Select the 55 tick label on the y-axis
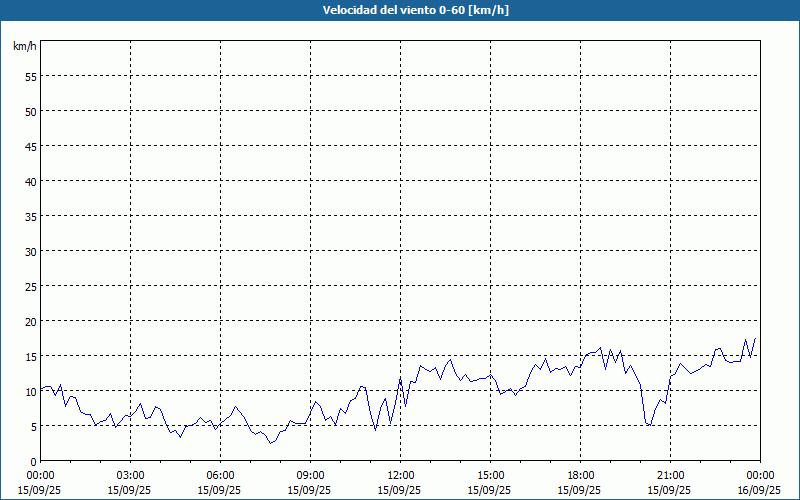 30,76
